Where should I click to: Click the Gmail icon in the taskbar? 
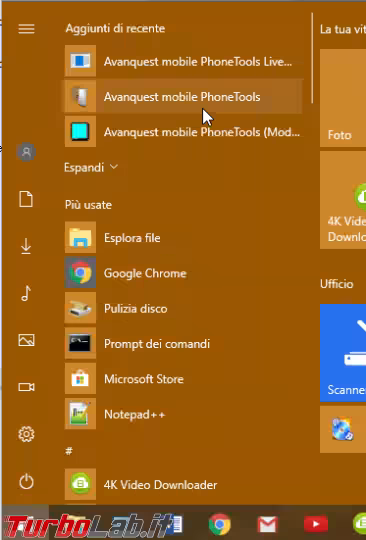[x=268, y=524]
